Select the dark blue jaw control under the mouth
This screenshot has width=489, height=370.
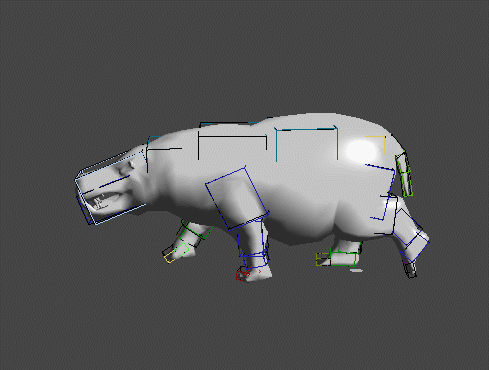pyautogui.click(x=84, y=209)
